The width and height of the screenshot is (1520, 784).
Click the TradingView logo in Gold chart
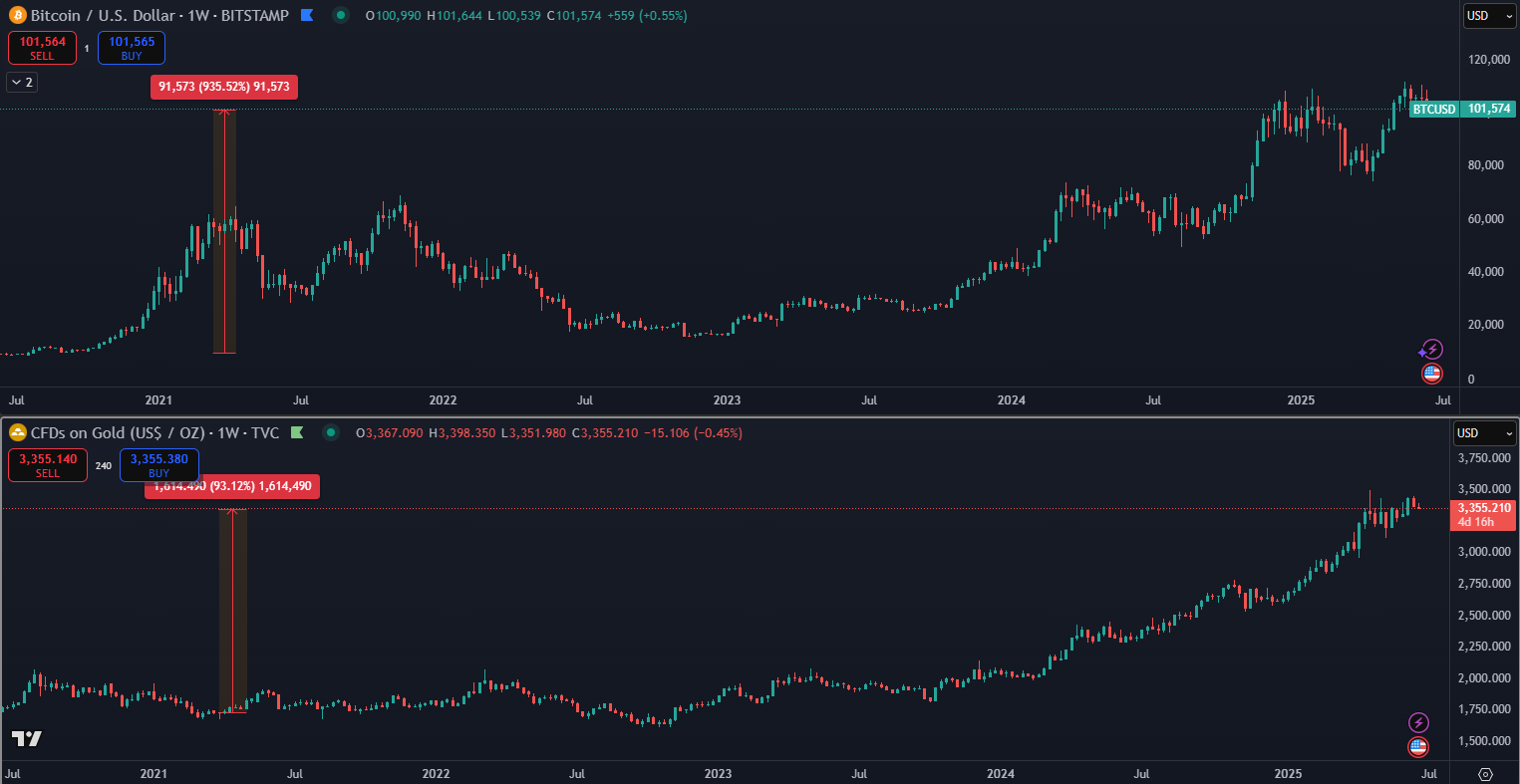[x=27, y=738]
